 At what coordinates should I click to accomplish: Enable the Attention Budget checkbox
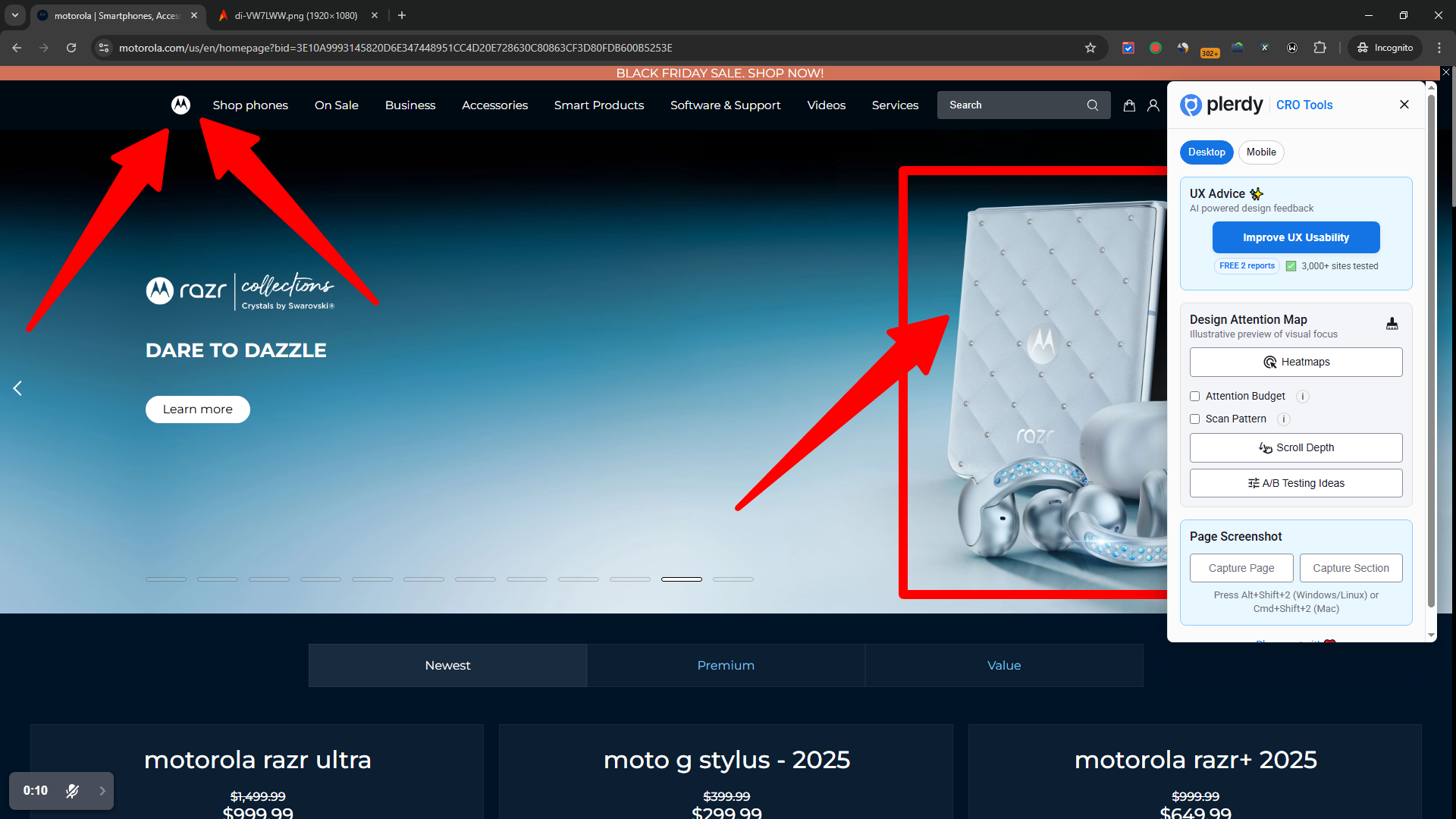point(1195,397)
